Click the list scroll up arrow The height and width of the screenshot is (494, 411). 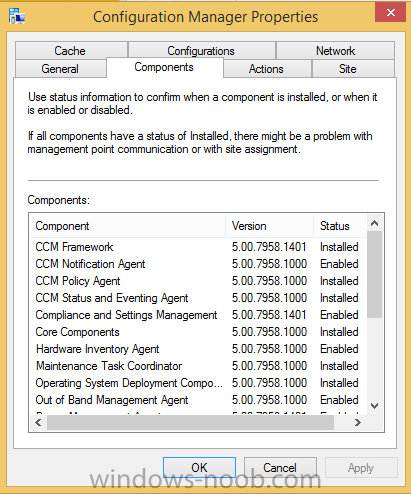click(375, 223)
